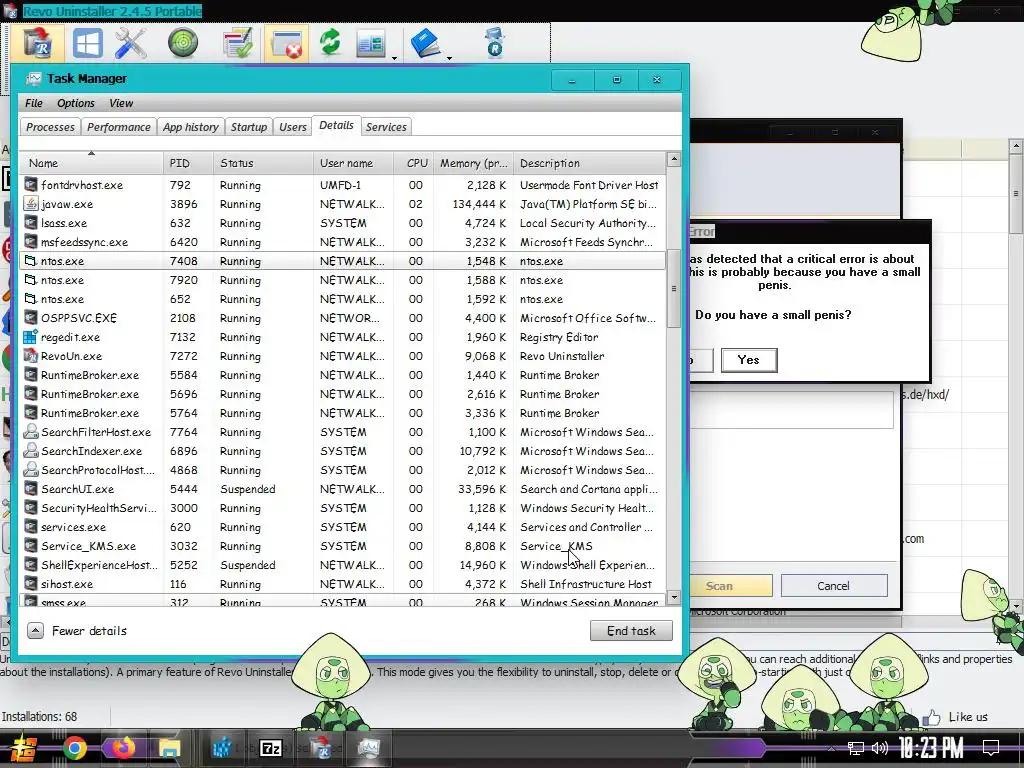
Task: Sort by the Status column header
Action: pyautogui.click(x=263, y=163)
